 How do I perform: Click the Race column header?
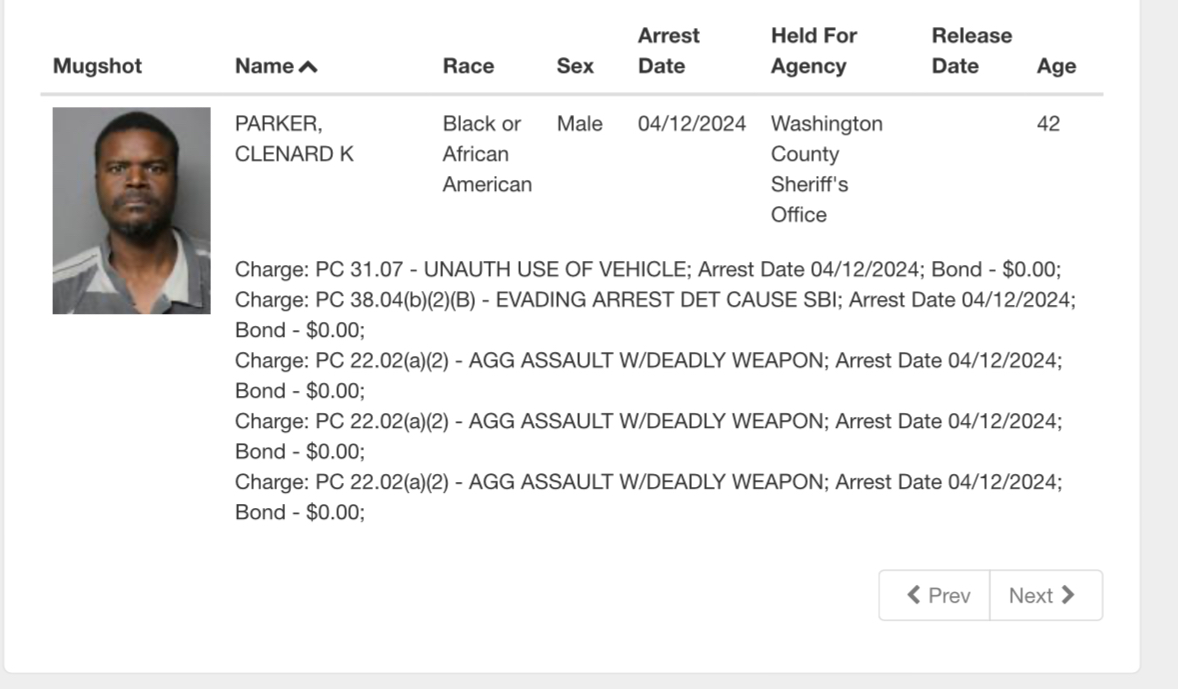468,67
